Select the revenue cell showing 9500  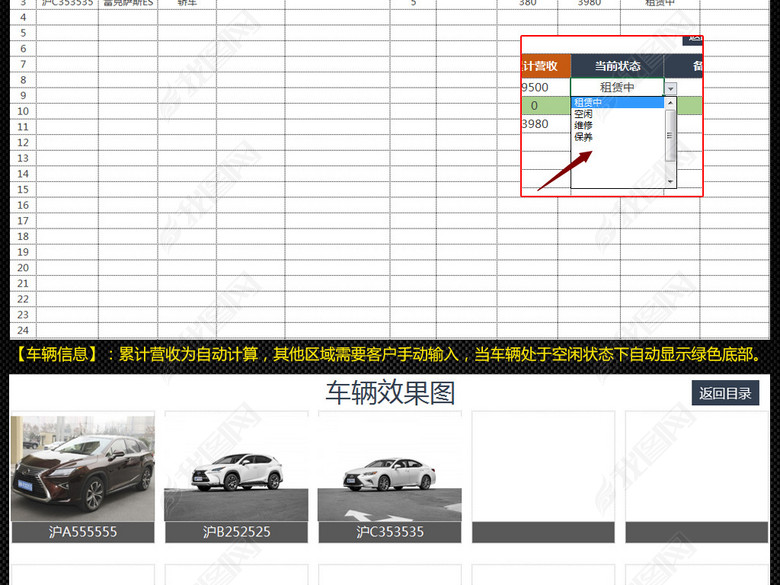pyautogui.click(x=546, y=87)
